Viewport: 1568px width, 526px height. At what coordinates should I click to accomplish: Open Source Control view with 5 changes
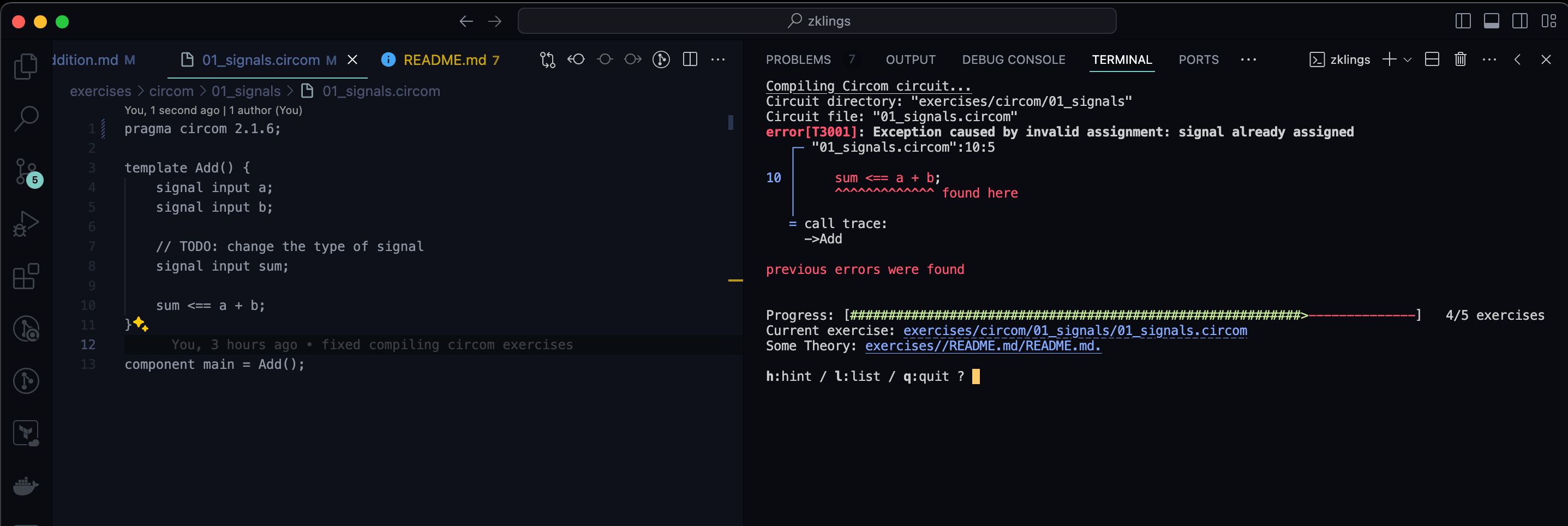[27, 172]
